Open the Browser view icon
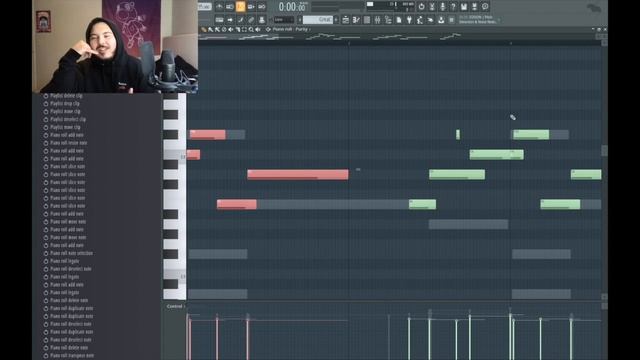 click(388, 20)
